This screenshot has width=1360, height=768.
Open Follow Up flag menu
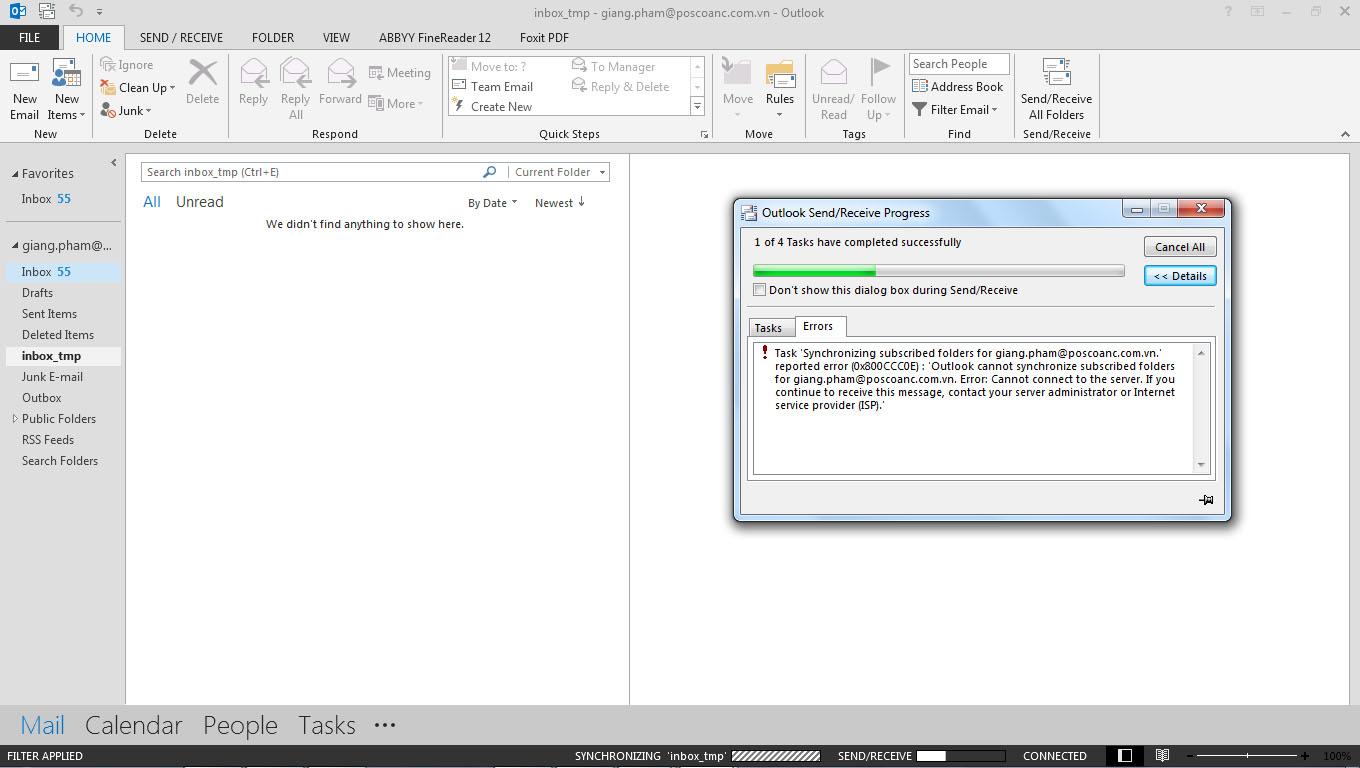(878, 89)
